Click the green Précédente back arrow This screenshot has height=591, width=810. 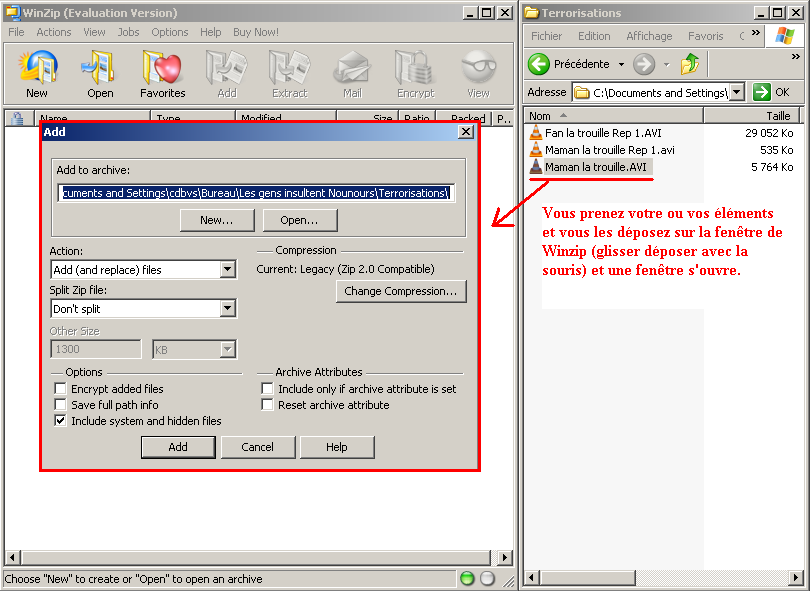pyautogui.click(x=539, y=64)
